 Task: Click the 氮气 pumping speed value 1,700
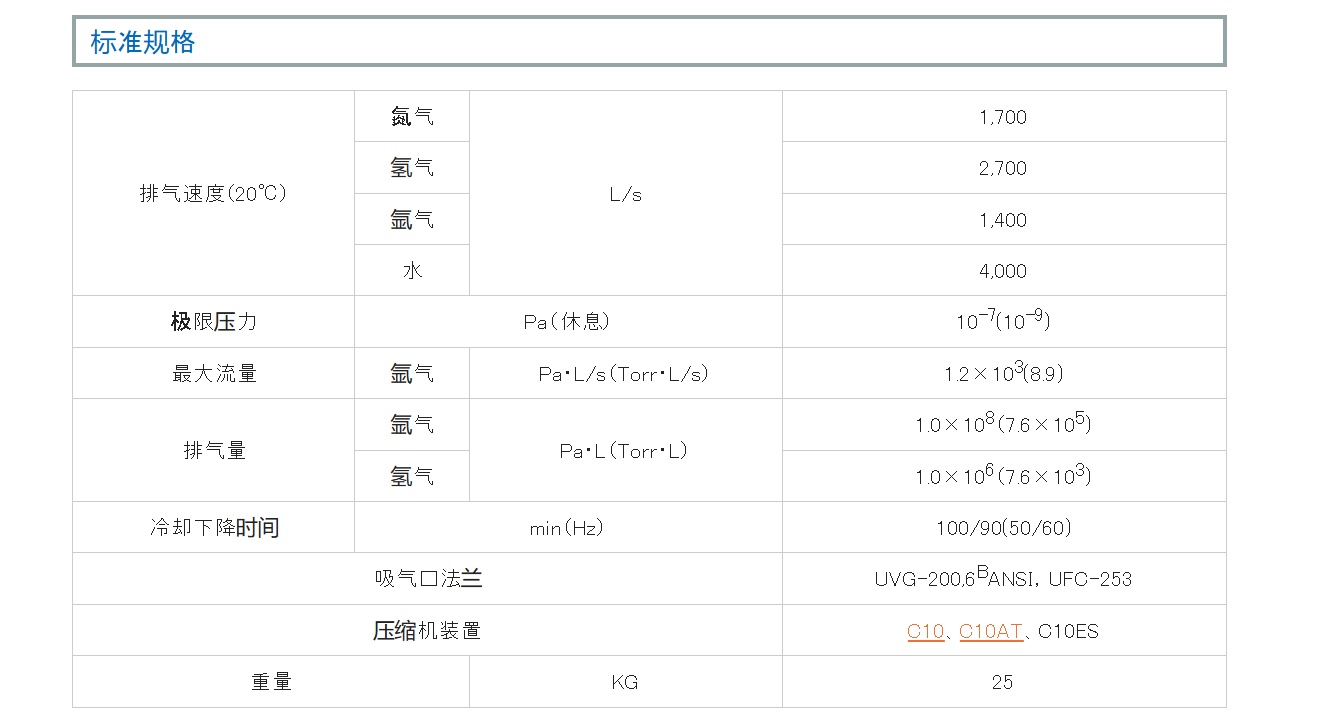pyautogui.click(x=1003, y=117)
